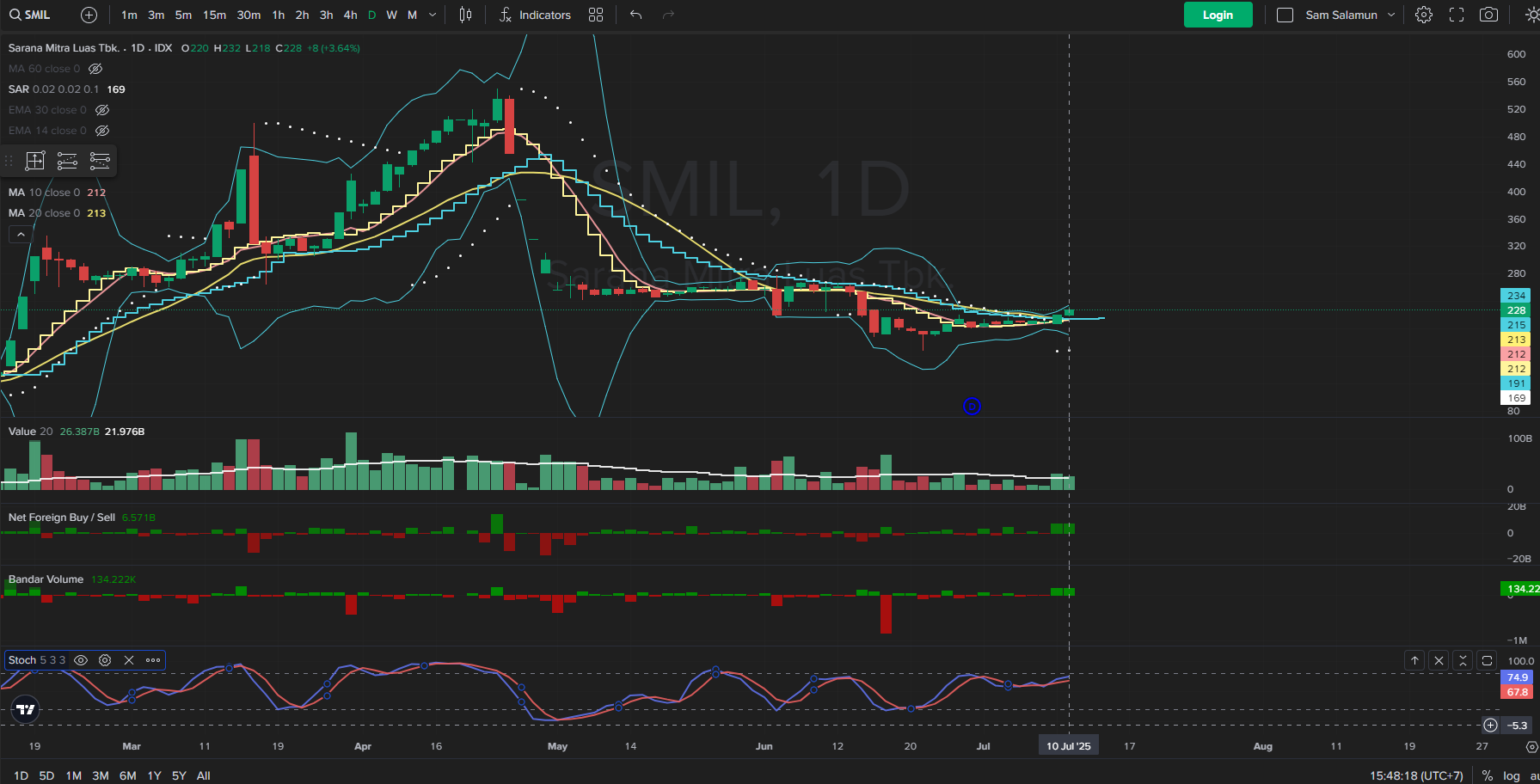1540x784 pixels.
Task: Click the middle floating toolbar lines icon
Action: 67,161
